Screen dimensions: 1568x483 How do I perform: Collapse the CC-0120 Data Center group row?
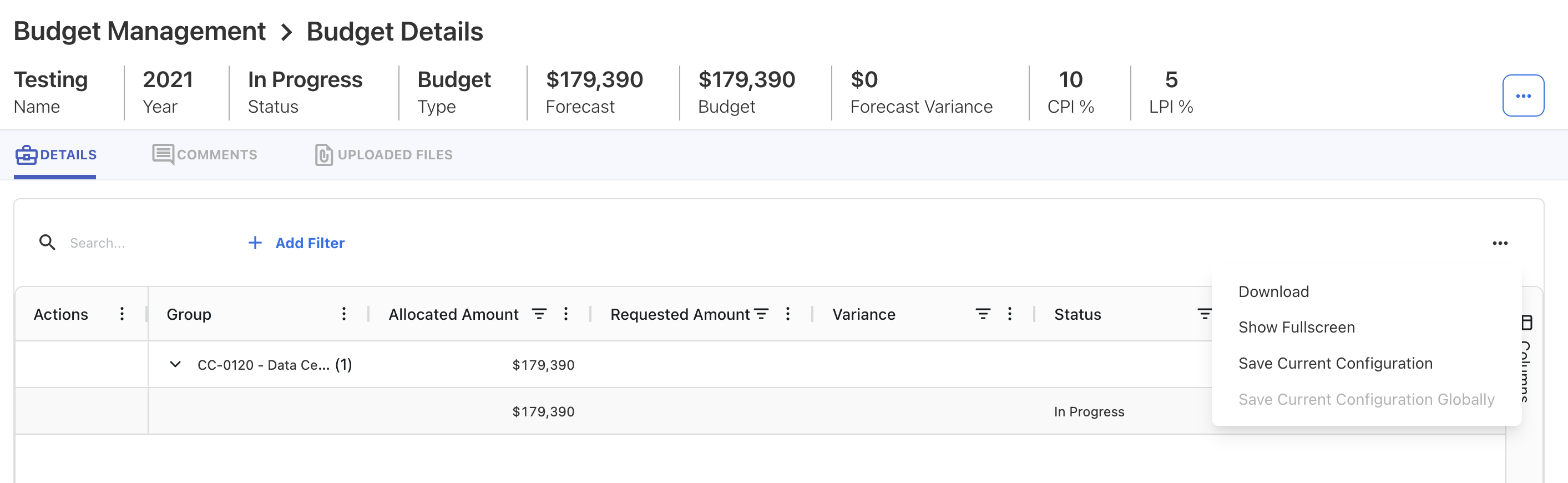coord(175,364)
